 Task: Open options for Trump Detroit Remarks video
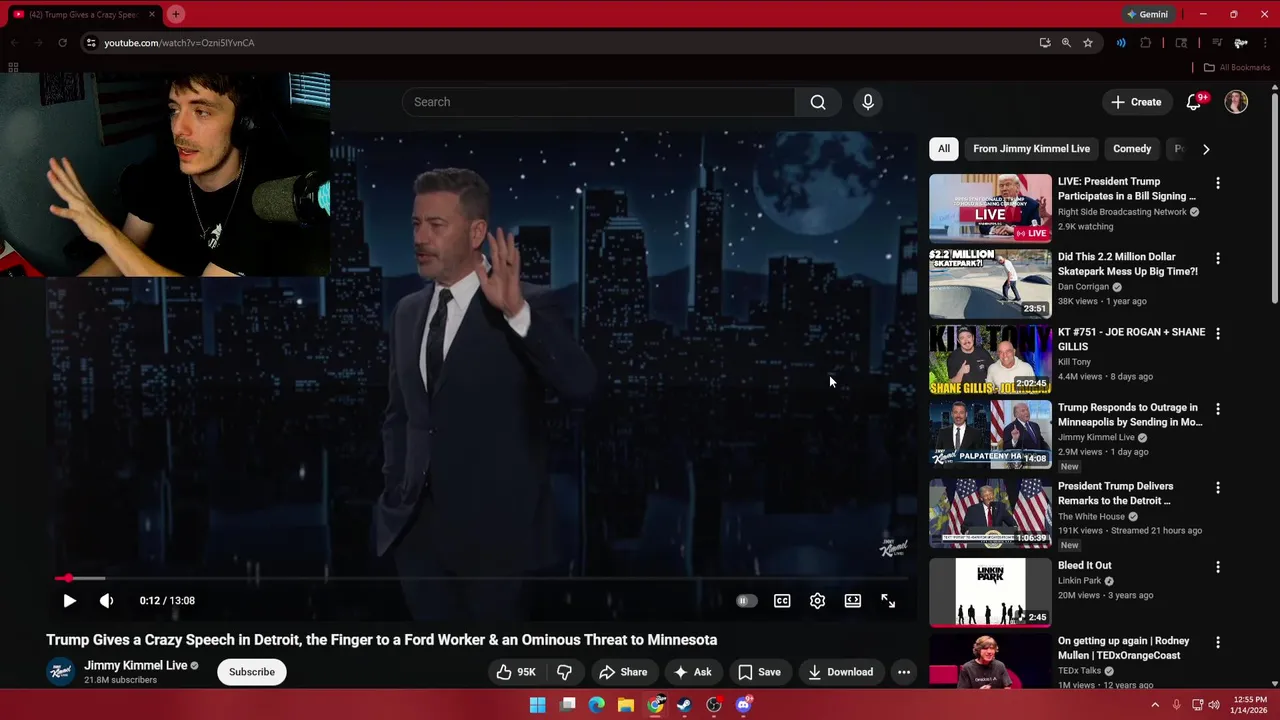[1217, 488]
